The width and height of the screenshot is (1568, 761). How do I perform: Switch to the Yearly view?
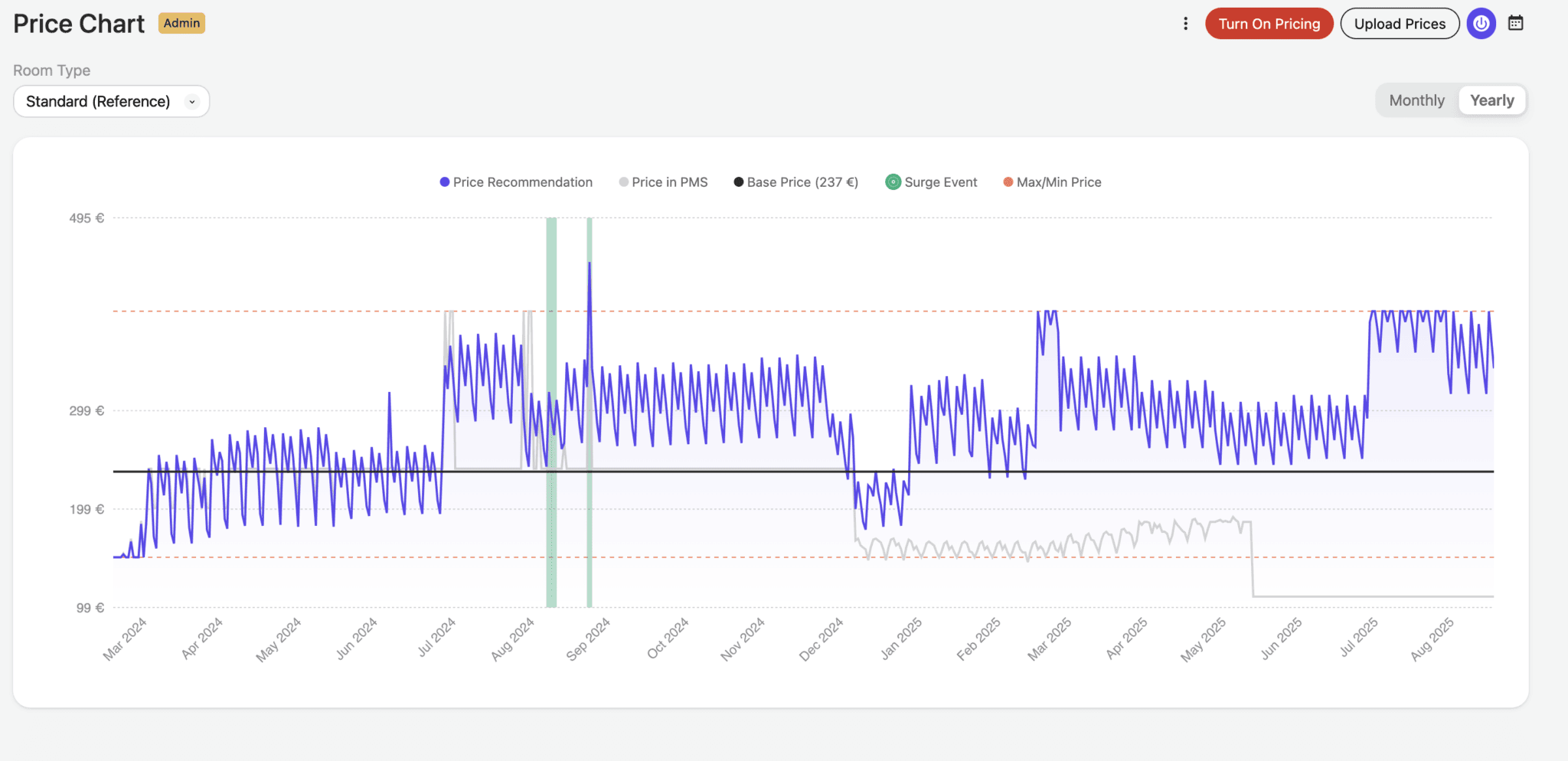coord(1492,100)
